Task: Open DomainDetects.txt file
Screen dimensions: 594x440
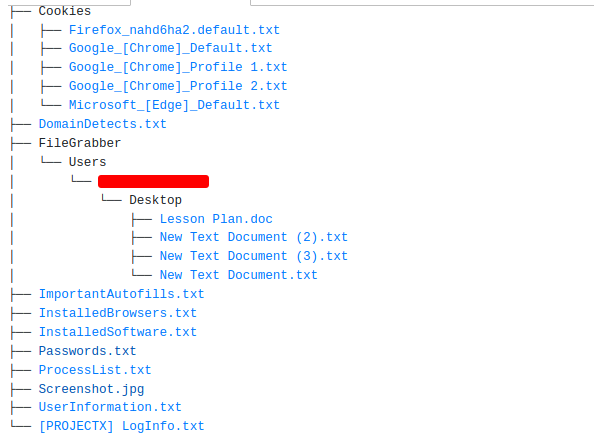Action: click(x=103, y=124)
